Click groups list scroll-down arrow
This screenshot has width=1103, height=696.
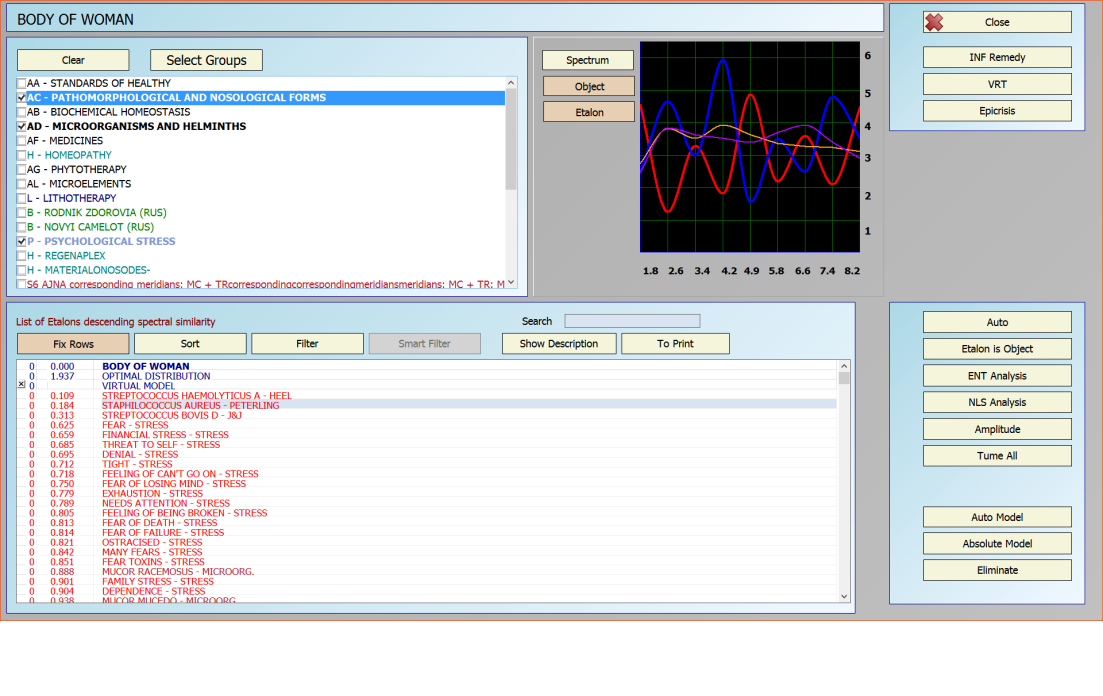(x=511, y=282)
